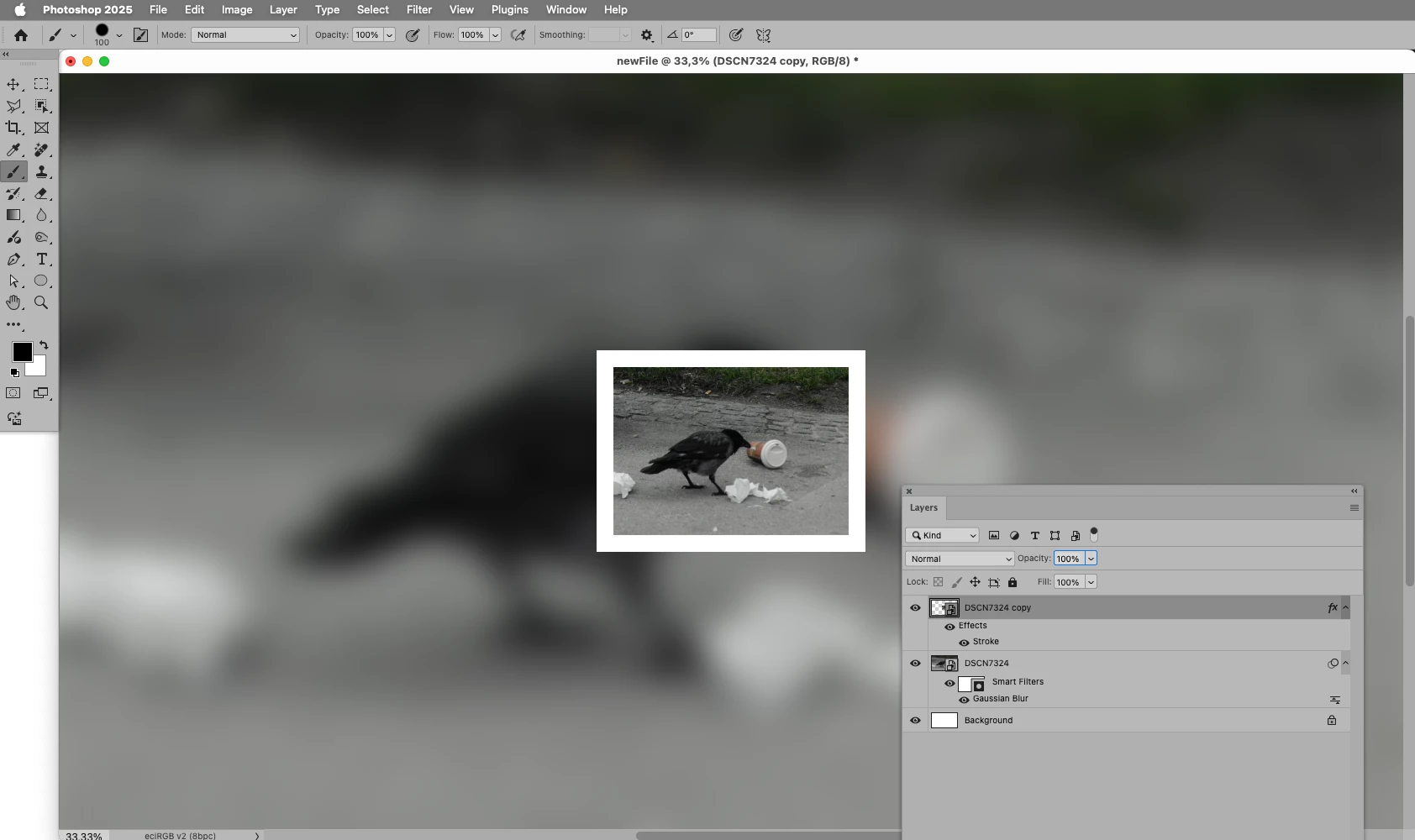Hide the DSCN7324 layer
This screenshot has width=1415, height=840.
(916, 663)
